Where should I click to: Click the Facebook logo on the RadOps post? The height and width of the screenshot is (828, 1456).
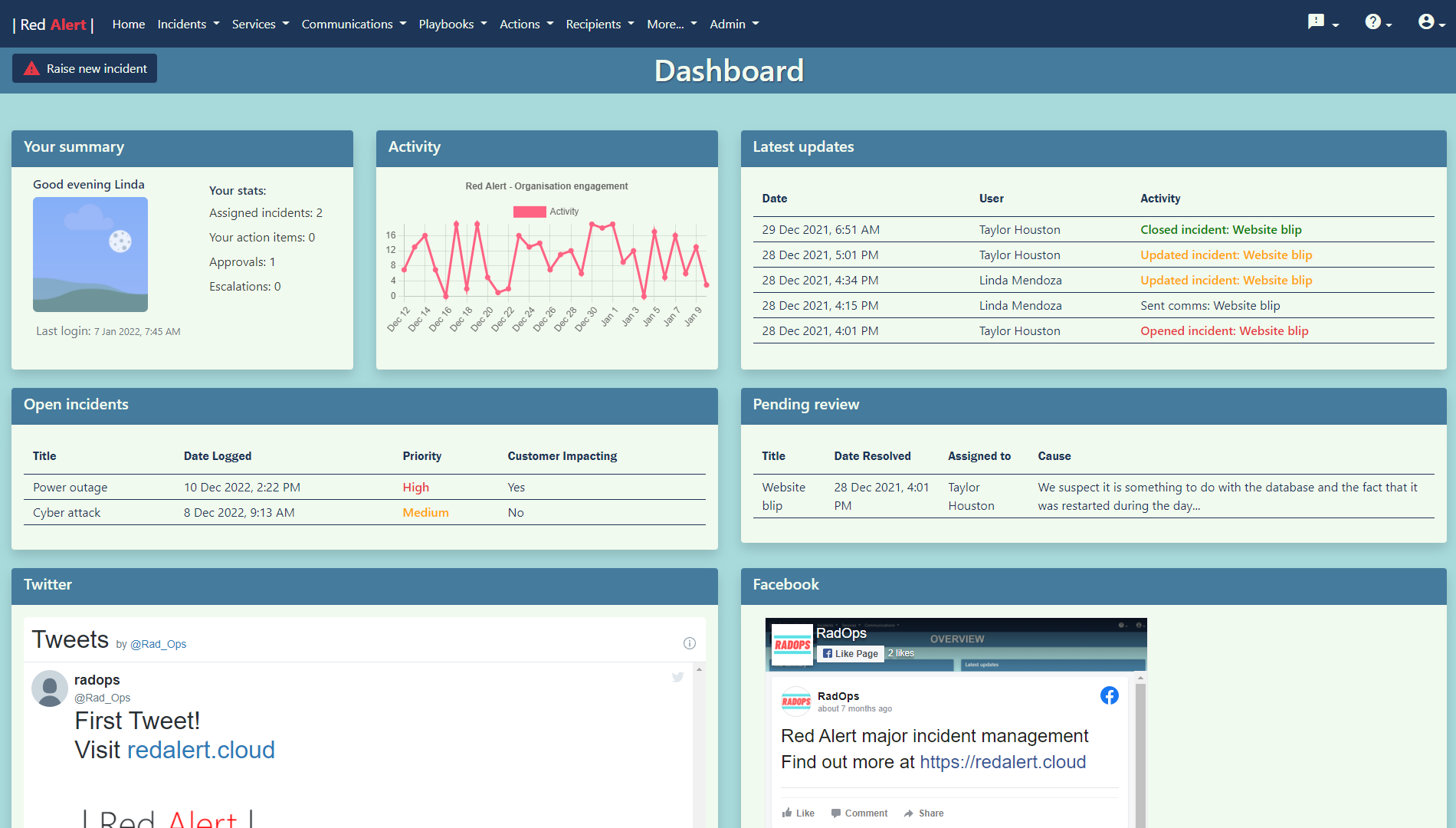pos(1109,695)
